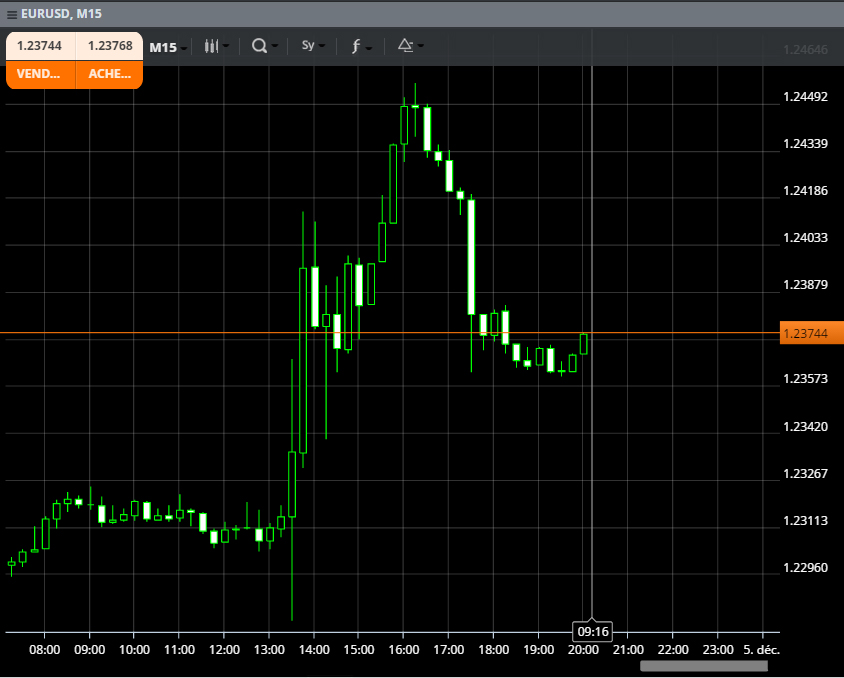Open the indicators function icon
This screenshot has width=844, height=678.
click(x=355, y=47)
